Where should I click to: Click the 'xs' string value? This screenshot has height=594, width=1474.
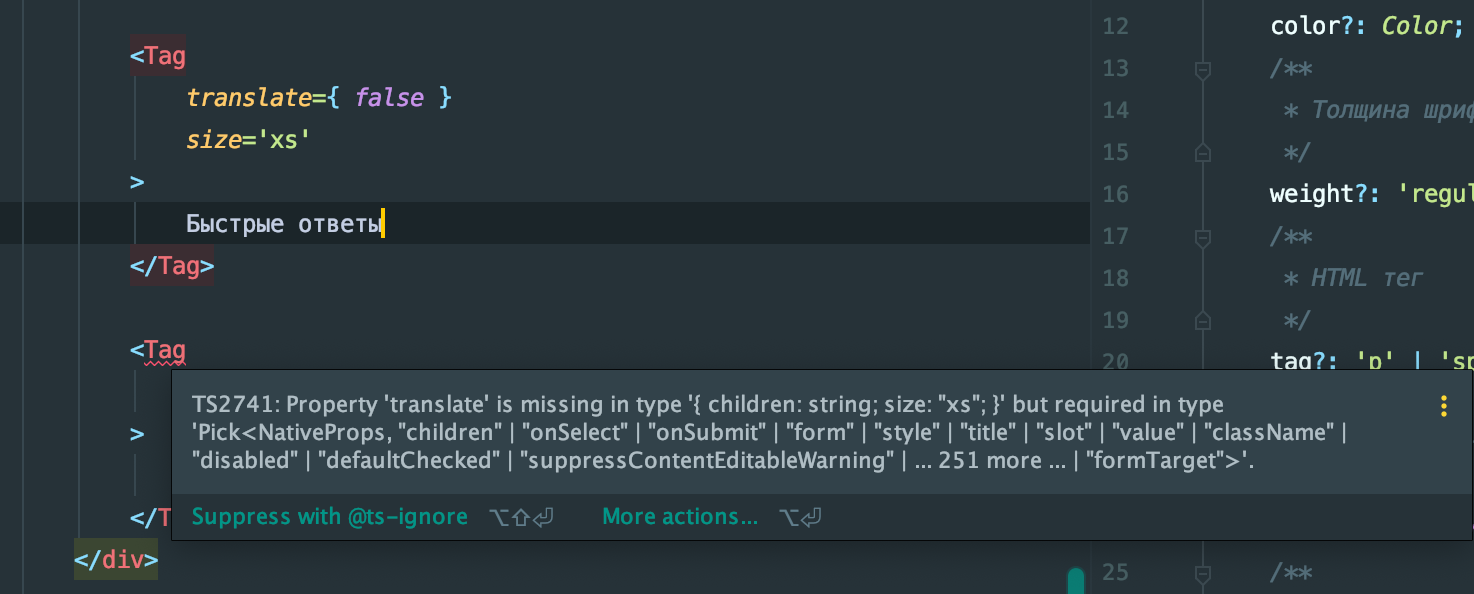pos(284,140)
